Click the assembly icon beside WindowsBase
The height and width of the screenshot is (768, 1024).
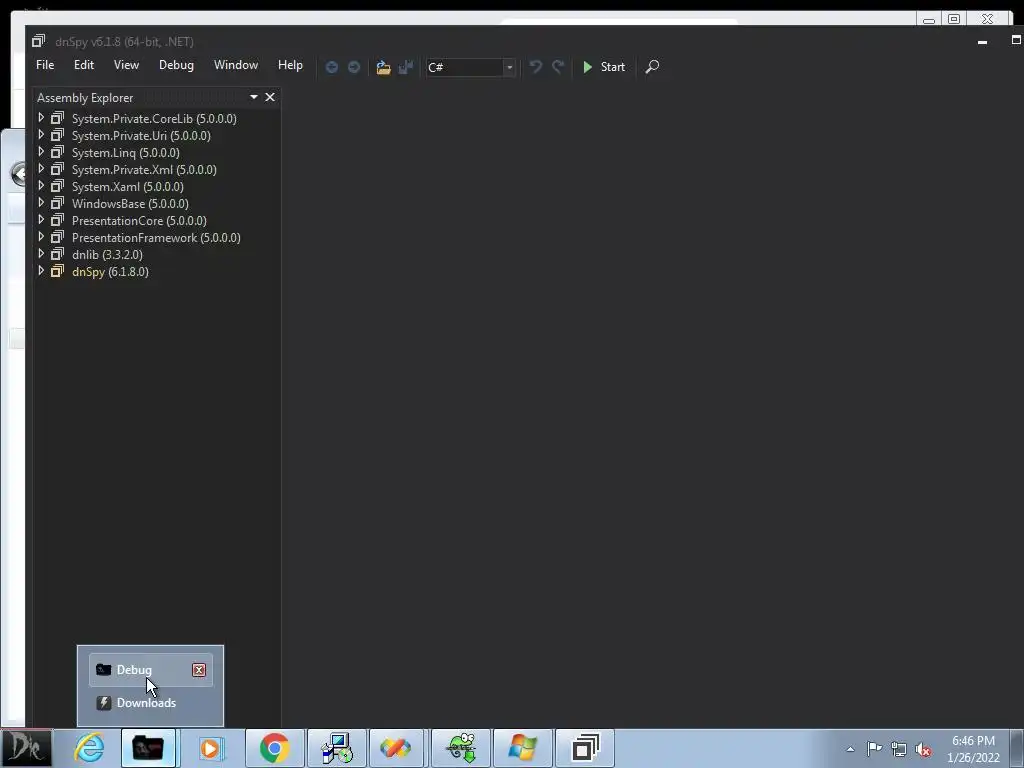[x=57, y=203]
